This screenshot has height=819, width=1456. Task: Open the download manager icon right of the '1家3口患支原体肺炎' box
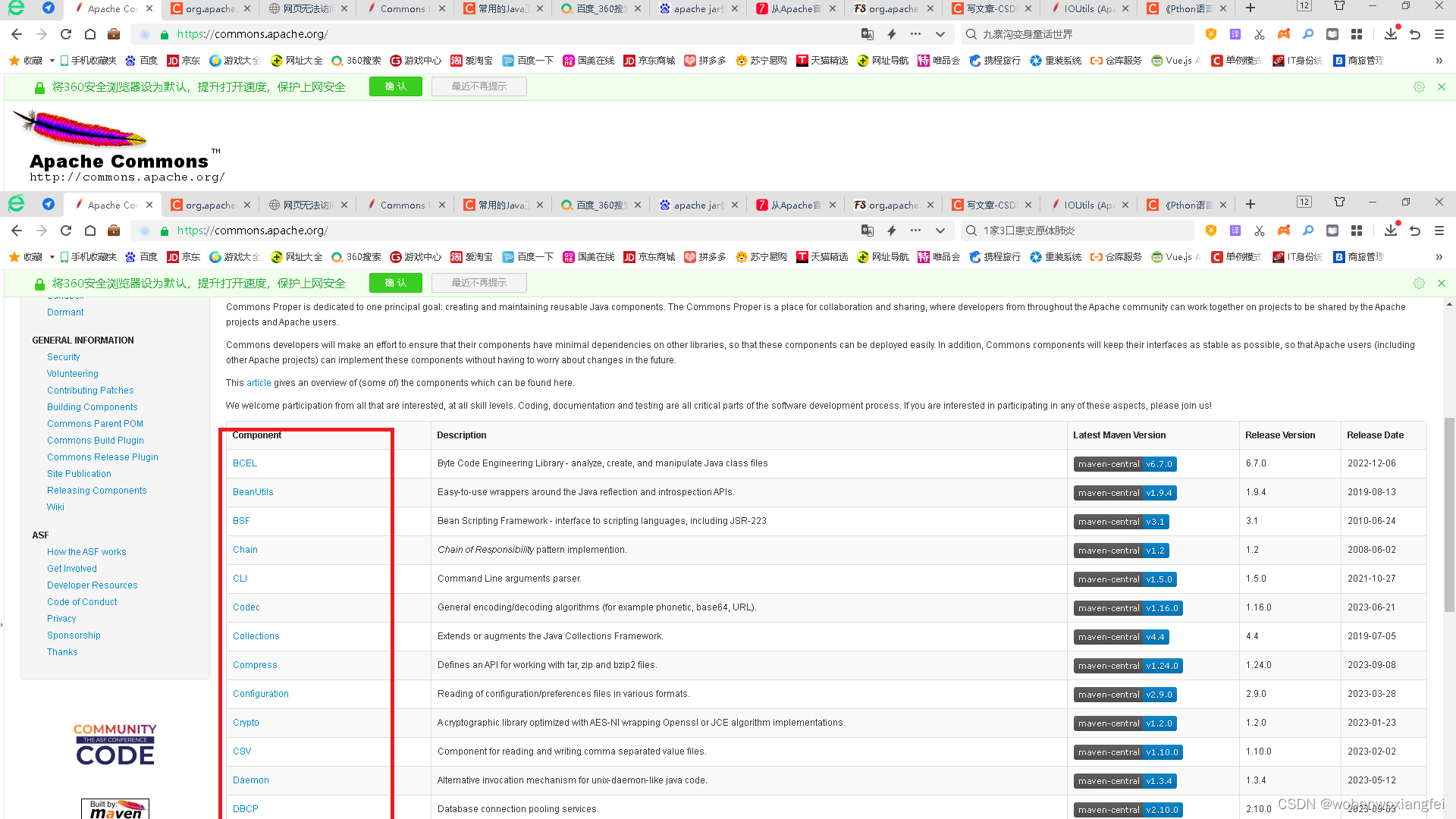(1390, 231)
